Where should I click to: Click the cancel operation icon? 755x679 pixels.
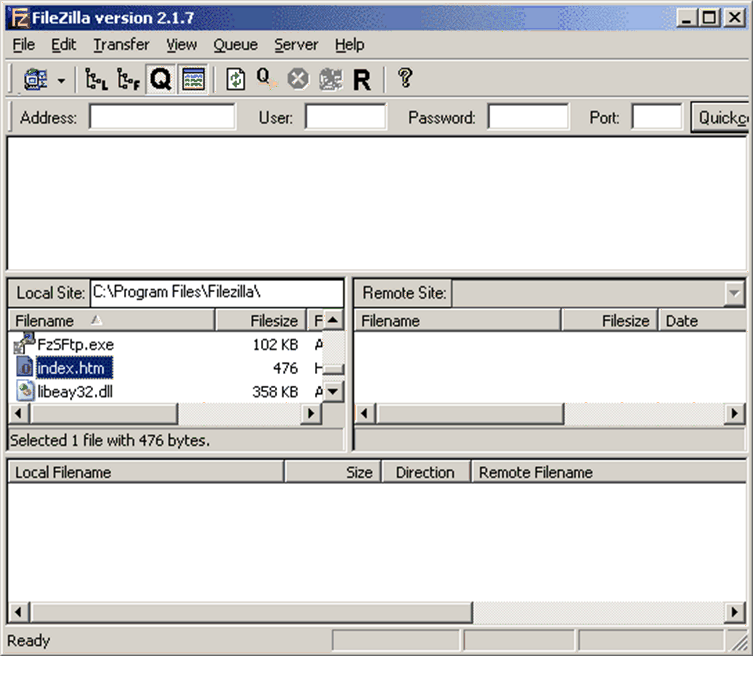tap(298, 79)
